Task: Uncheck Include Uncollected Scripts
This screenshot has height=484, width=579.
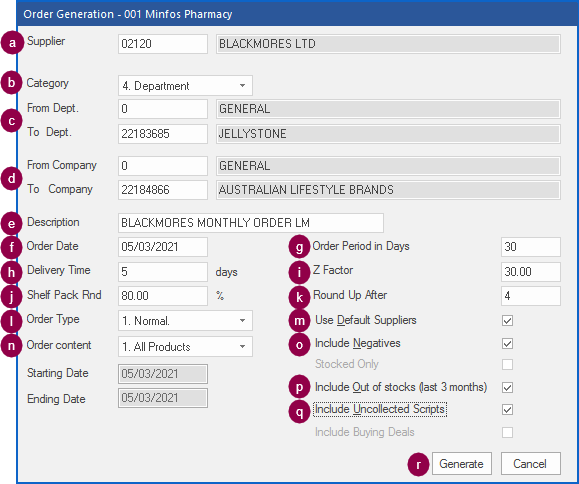Action: pos(507,409)
